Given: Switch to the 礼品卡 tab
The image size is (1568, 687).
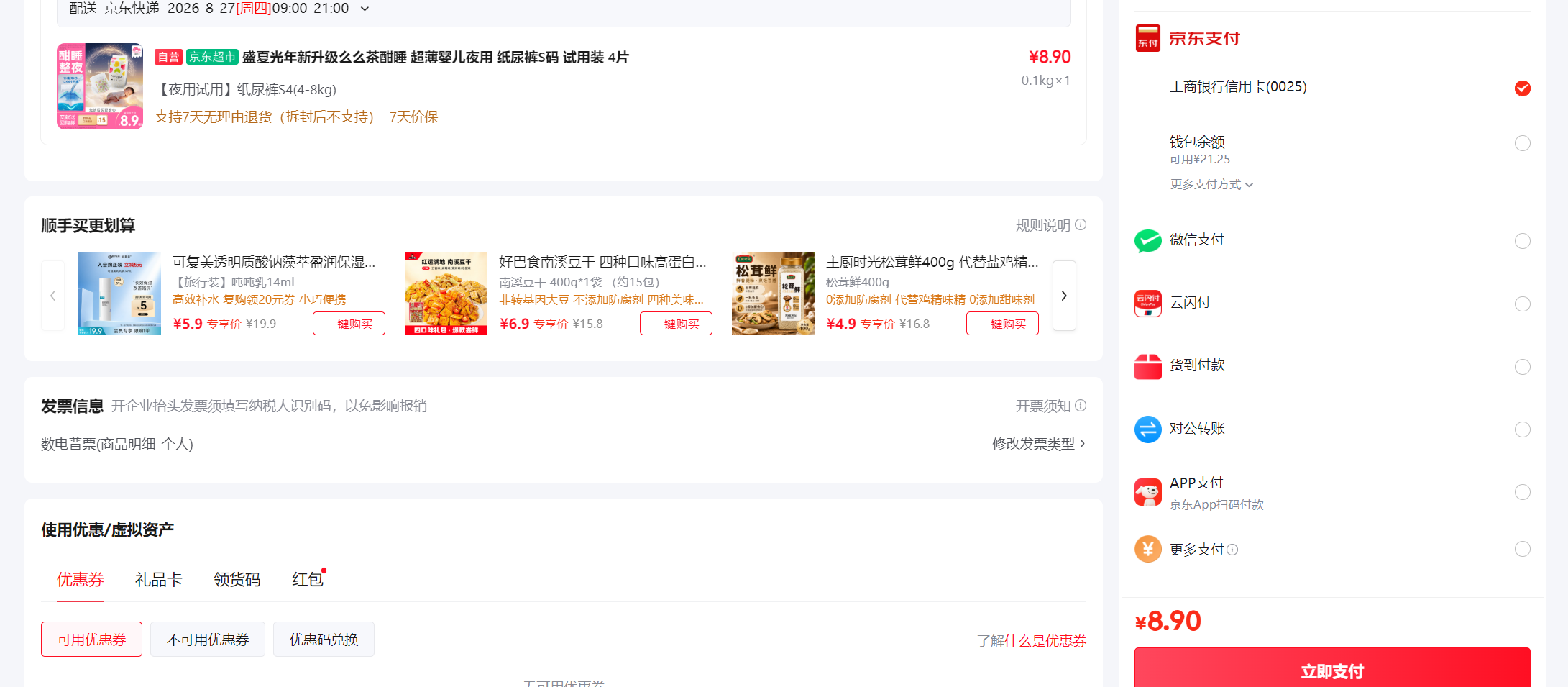Looking at the screenshot, I should pos(159,579).
